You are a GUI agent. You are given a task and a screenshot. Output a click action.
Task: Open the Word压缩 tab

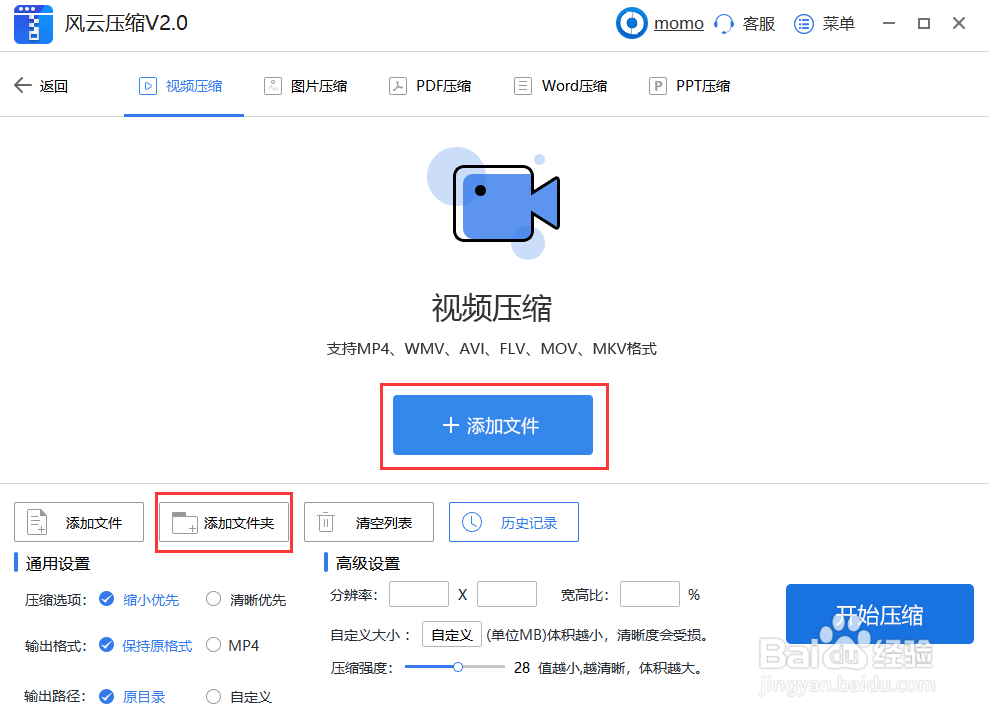561,86
